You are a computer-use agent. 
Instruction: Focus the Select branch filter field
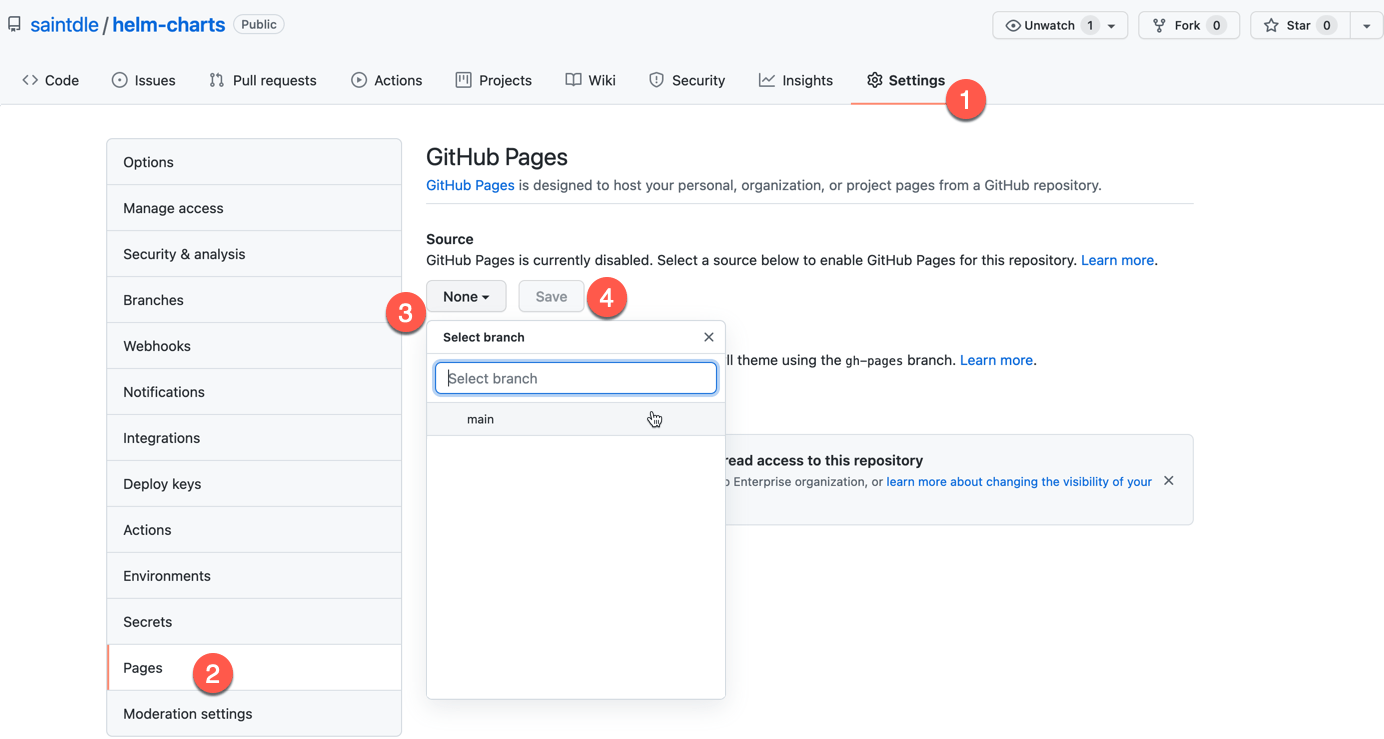pyautogui.click(x=576, y=378)
